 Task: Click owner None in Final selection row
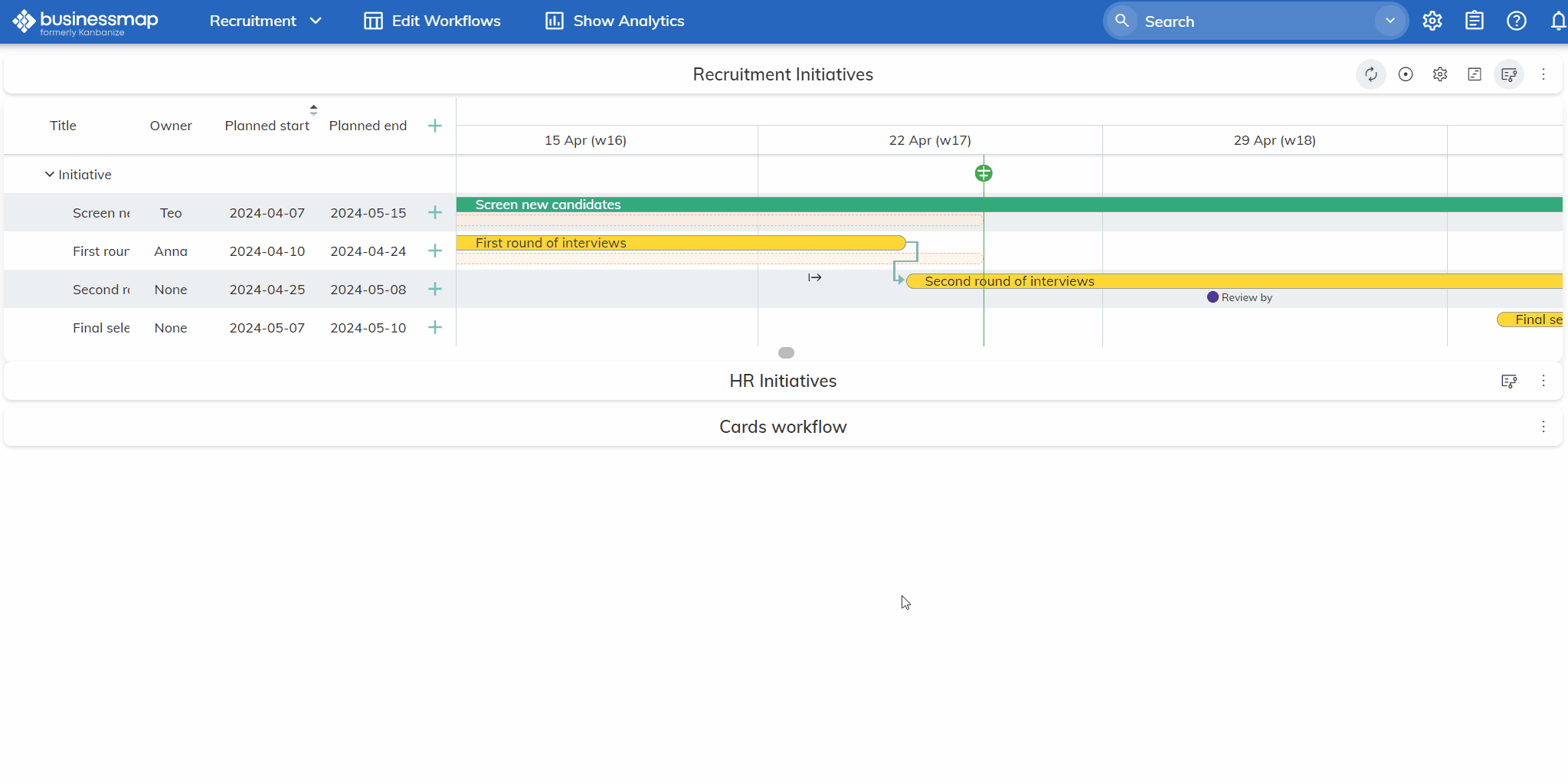pyautogui.click(x=171, y=328)
